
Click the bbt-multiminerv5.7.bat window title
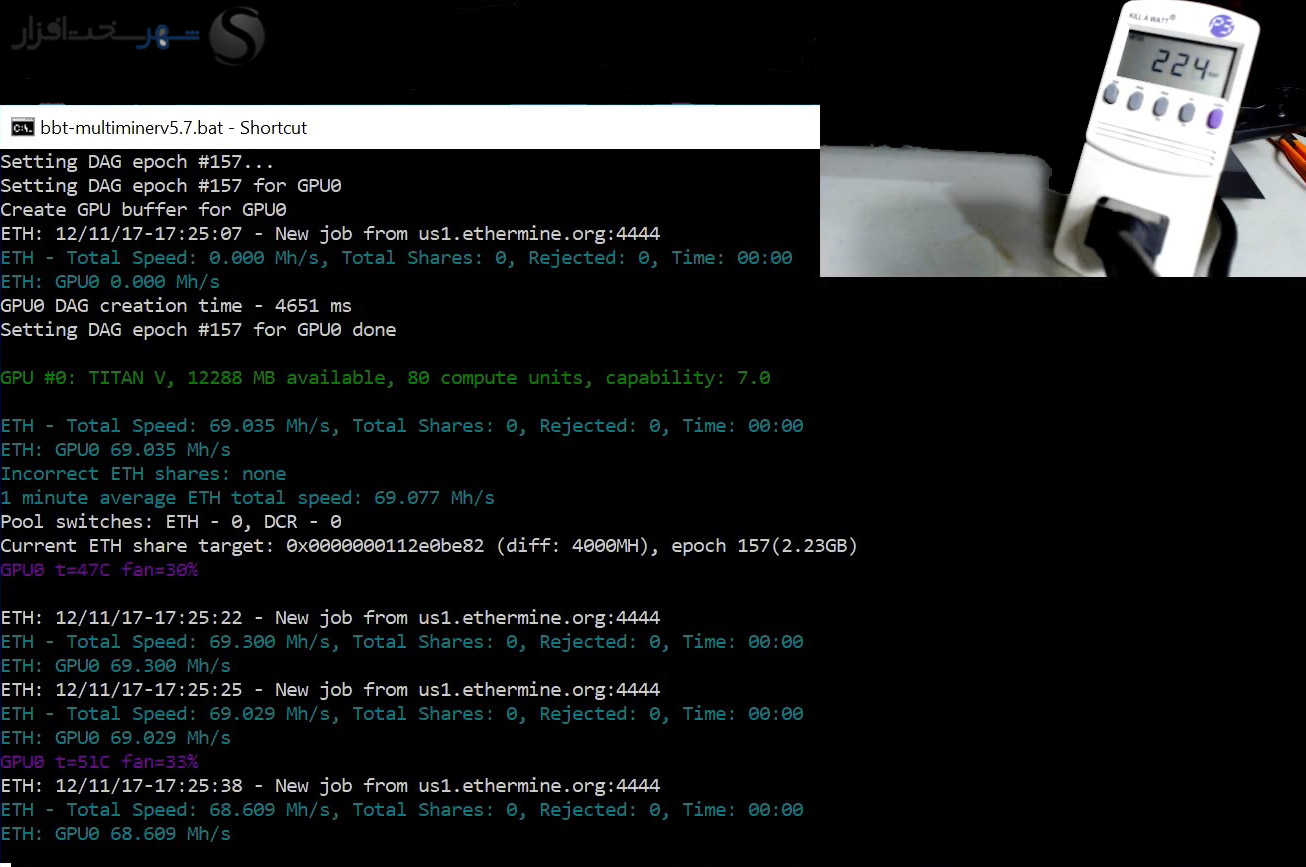pyautogui.click(x=173, y=127)
